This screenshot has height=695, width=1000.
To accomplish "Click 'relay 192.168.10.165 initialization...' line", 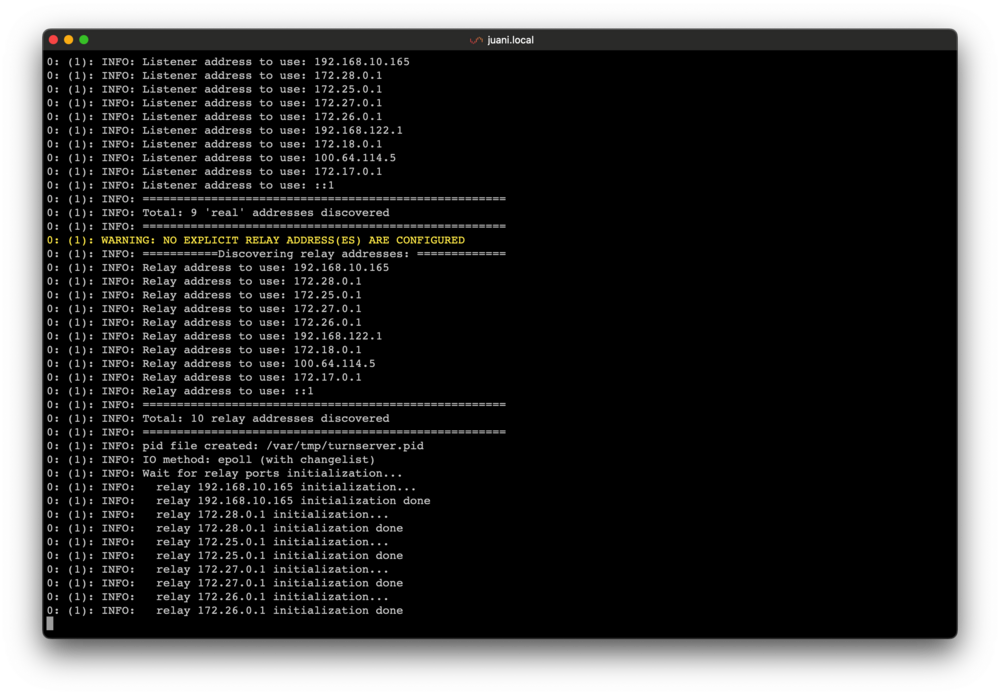I will point(286,487).
